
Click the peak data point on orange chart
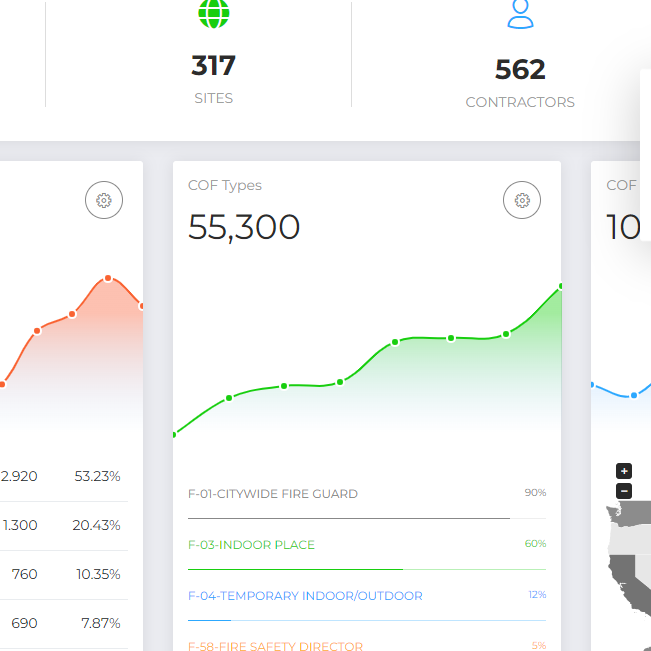[108, 278]
